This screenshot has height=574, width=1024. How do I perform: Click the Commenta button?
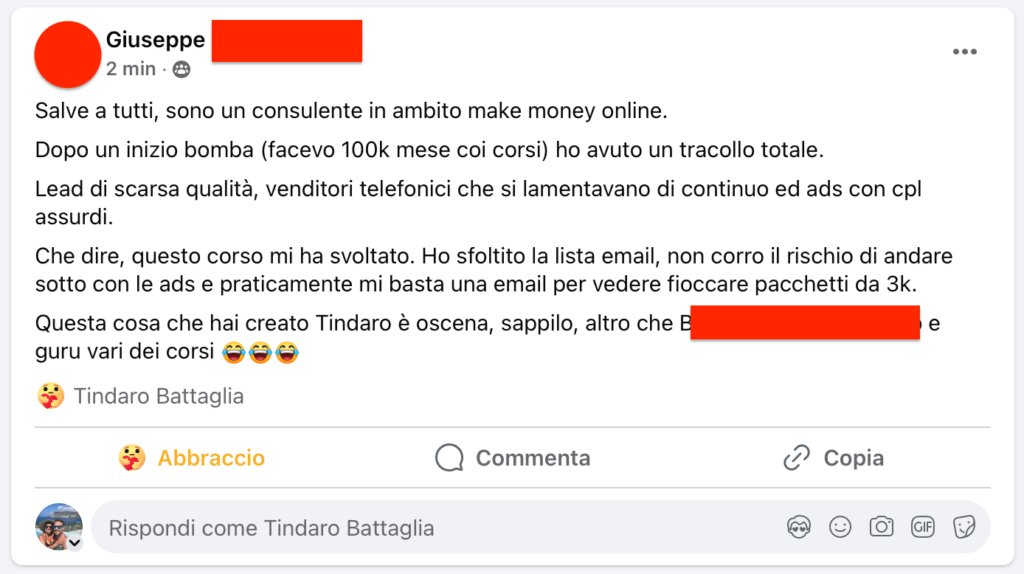[x=513, y=458]
